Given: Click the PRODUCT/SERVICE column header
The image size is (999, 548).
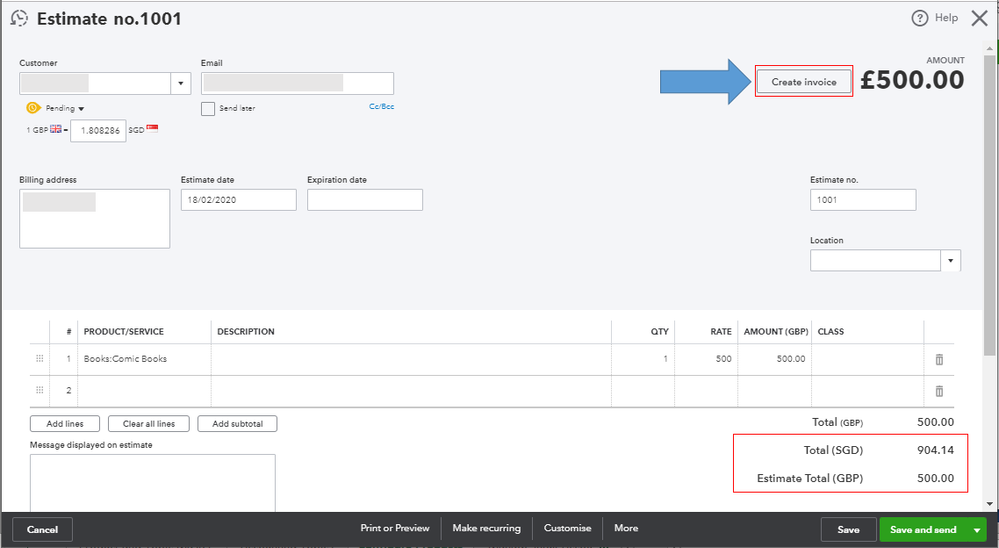Looking at the screenshot, I should coord(124,332).
